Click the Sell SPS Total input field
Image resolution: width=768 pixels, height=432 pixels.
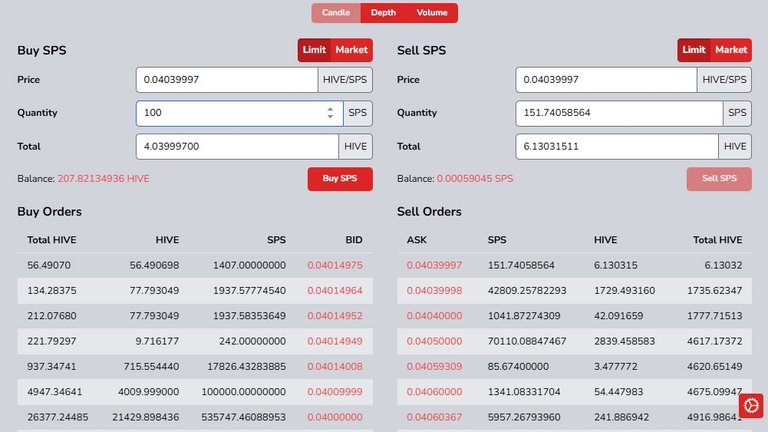(617, 146)
